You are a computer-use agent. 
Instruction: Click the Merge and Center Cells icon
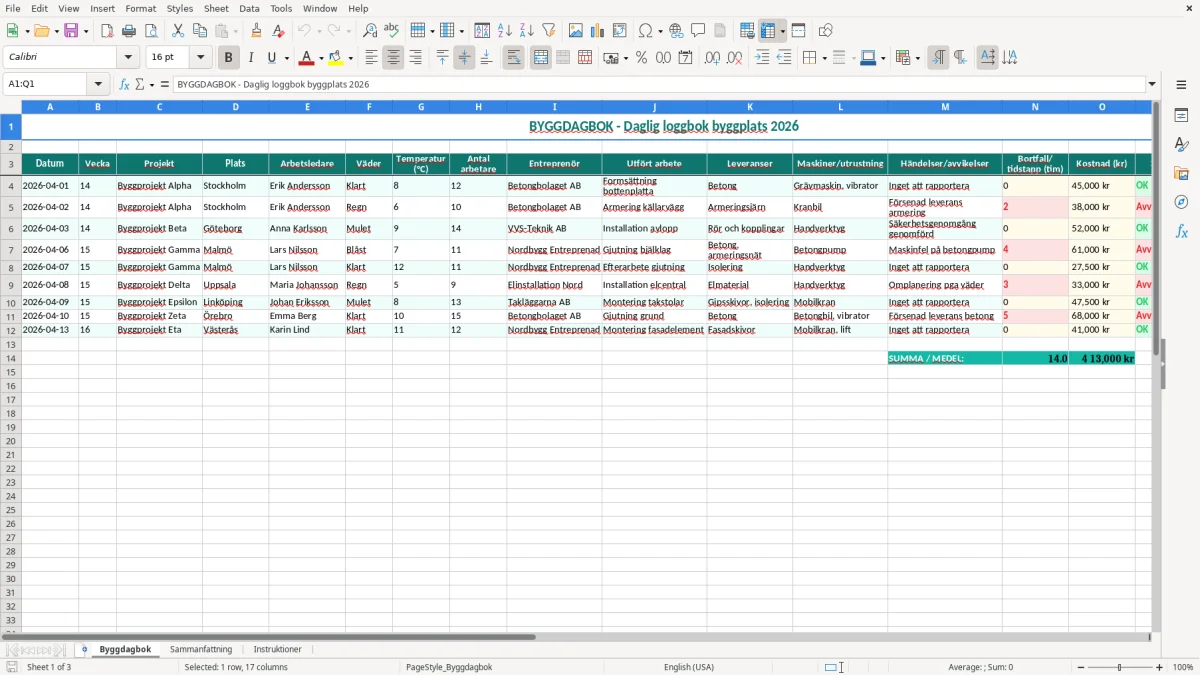click(x=541, y=58)
